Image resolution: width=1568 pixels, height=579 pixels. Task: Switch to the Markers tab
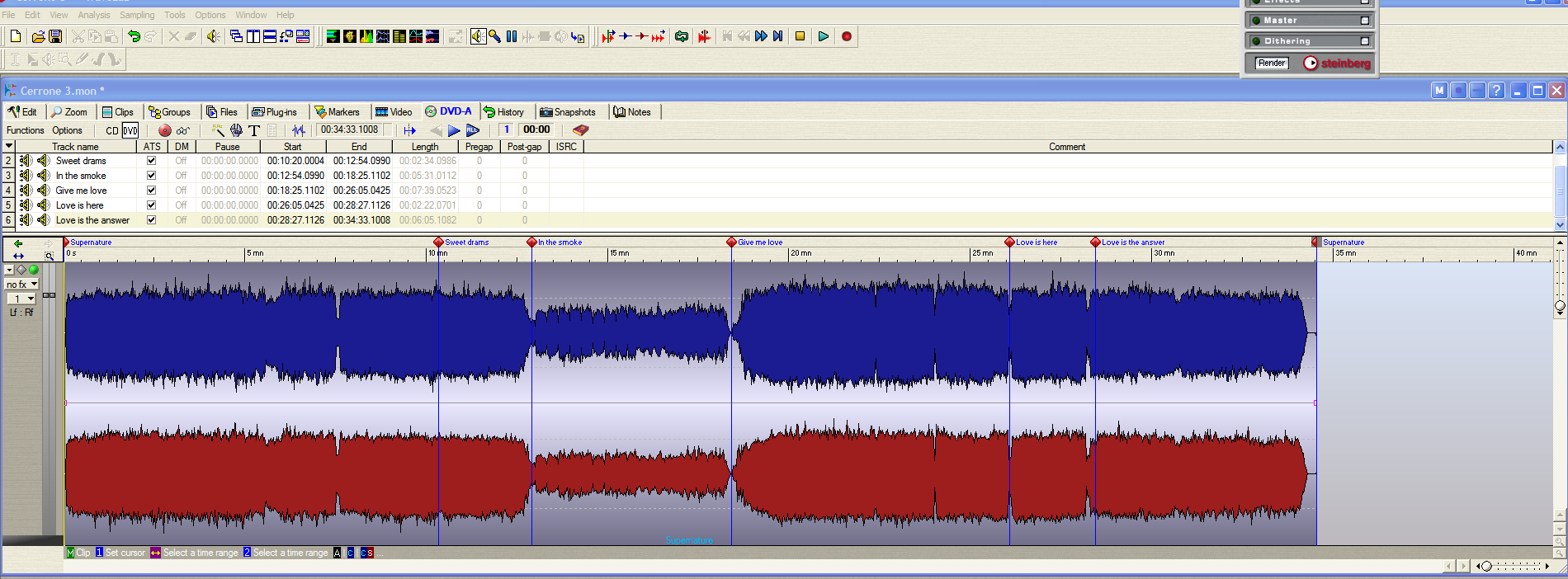pyautogui.click(x=337, y=112)
